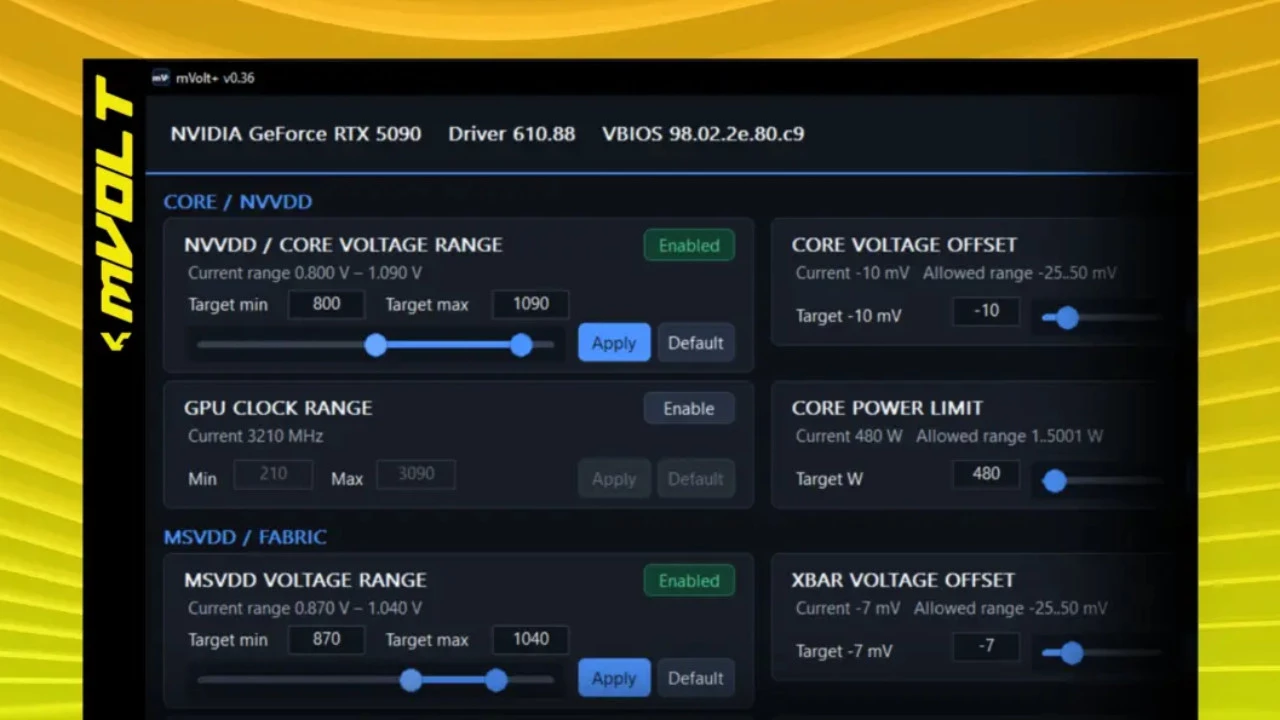This screenshot has width=1280, height=720.
Task: Click the "CORE / NVVDD" section heading
Action: tap(238, 202)
